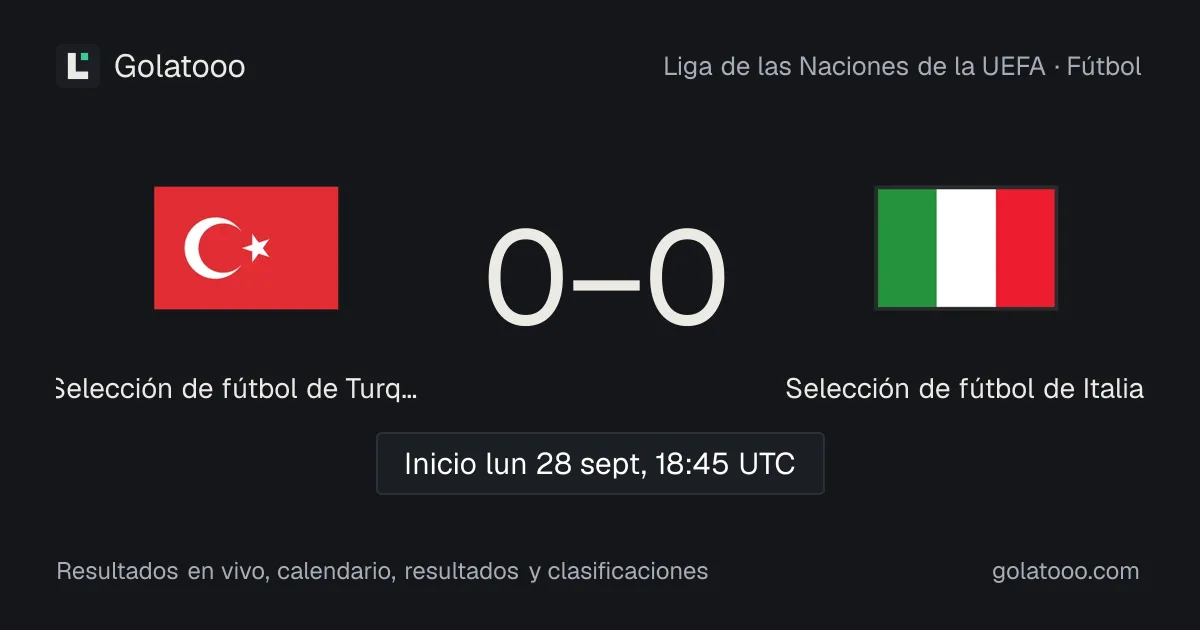Select the Turkey flag image
The width and height of the screenshot is (1200, 630).
pyautogui.click(x=246, y=248)
